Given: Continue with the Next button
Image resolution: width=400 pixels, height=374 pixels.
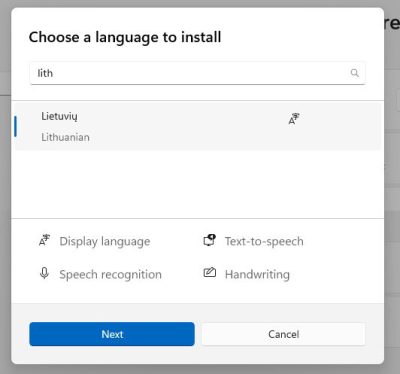Looking at the screenshot, I should coord(112,334).
